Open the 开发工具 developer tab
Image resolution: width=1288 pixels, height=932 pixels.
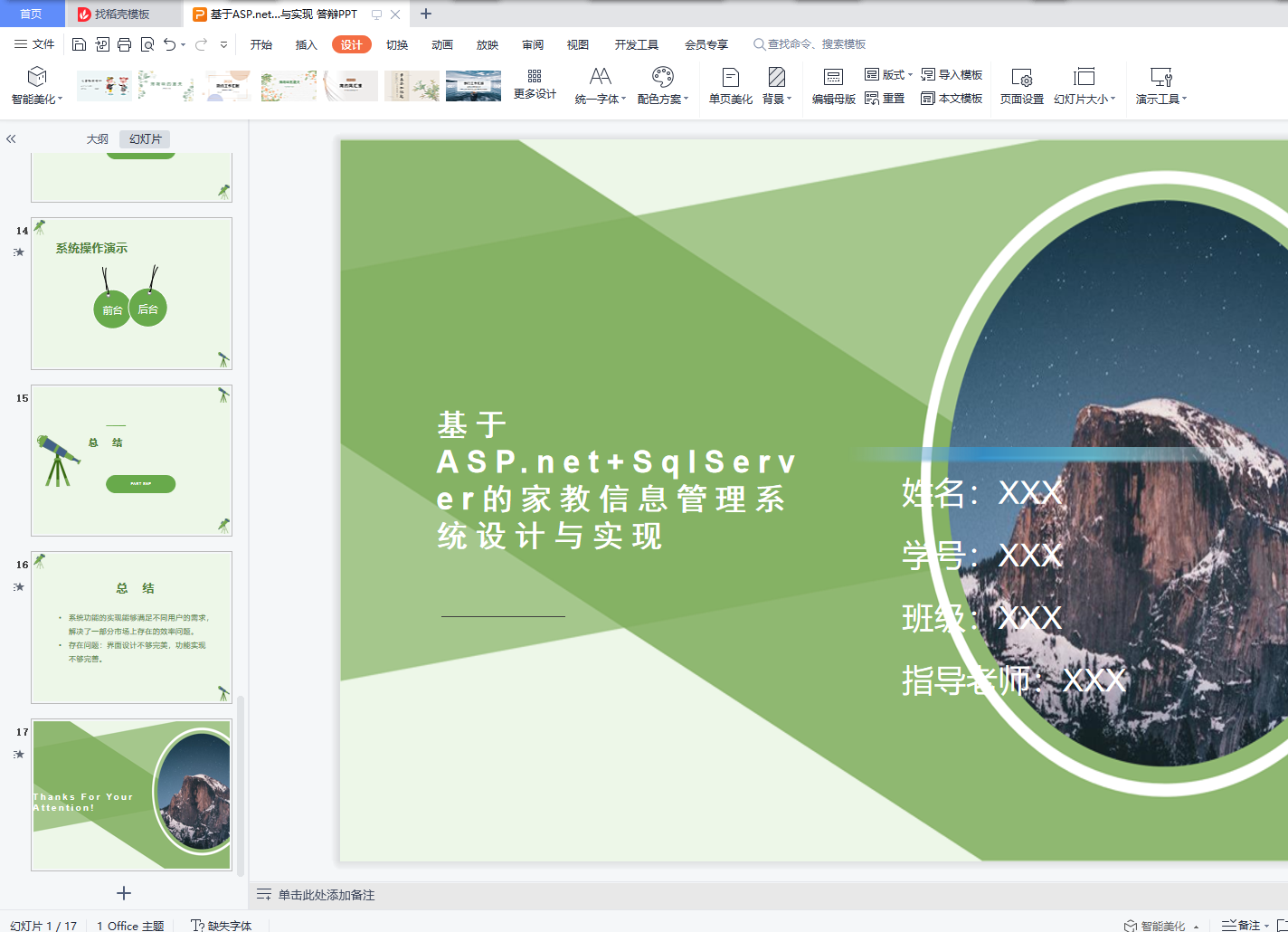coord(637,45)
